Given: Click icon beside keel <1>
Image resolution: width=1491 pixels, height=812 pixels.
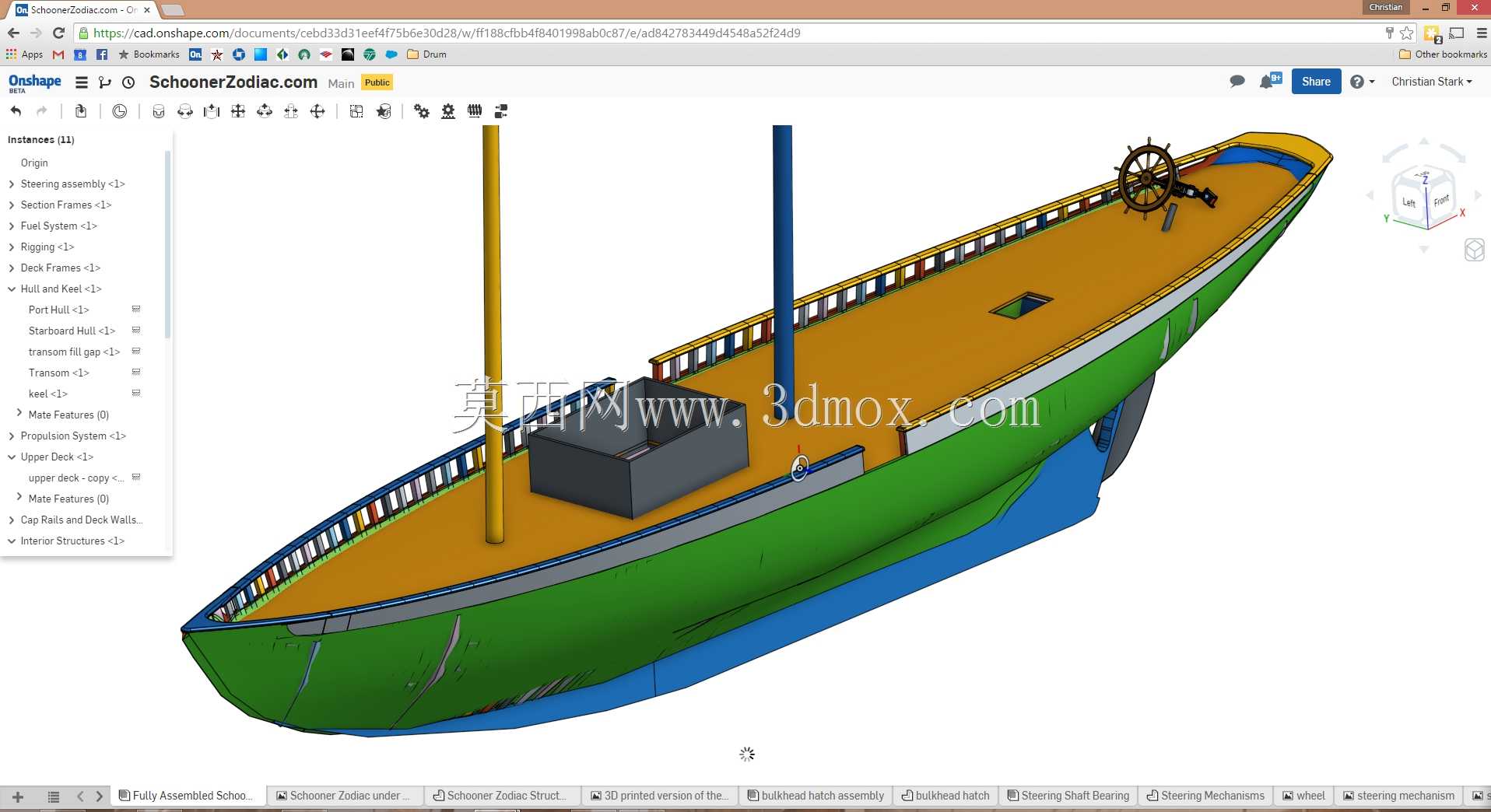Looking at the screenshot, I should (136, 394).
